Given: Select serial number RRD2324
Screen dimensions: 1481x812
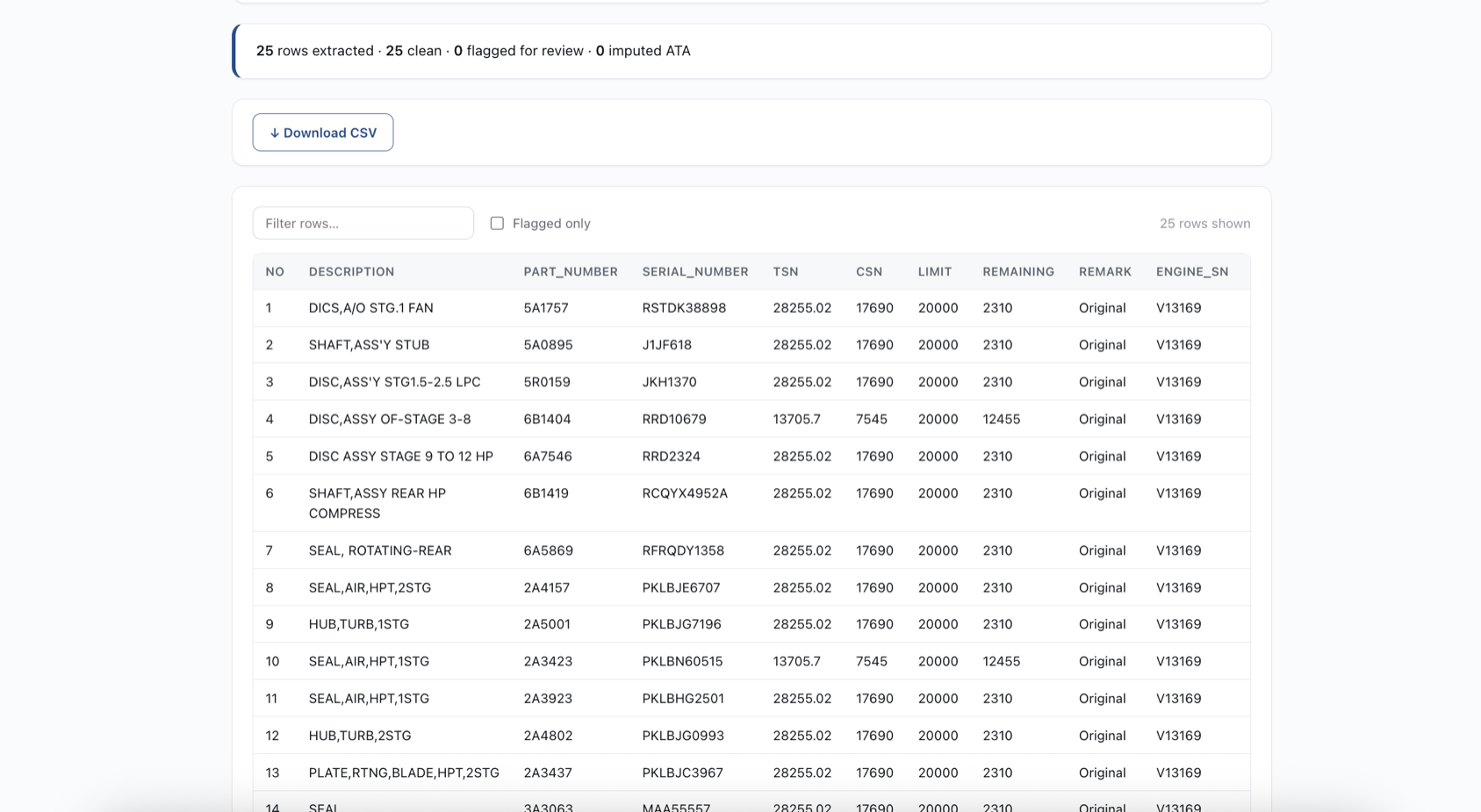Looking at the screenshot, I should [x=671, y=456].
